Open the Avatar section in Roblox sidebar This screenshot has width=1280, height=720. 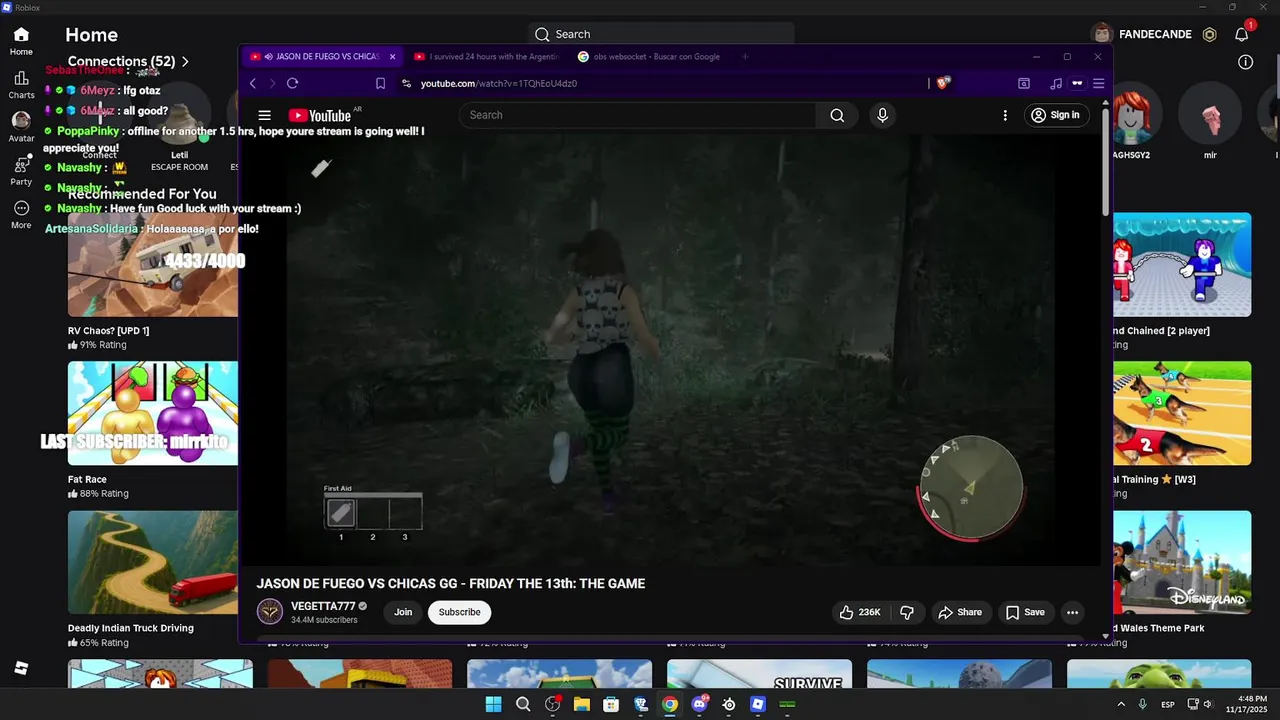point(21,127)
